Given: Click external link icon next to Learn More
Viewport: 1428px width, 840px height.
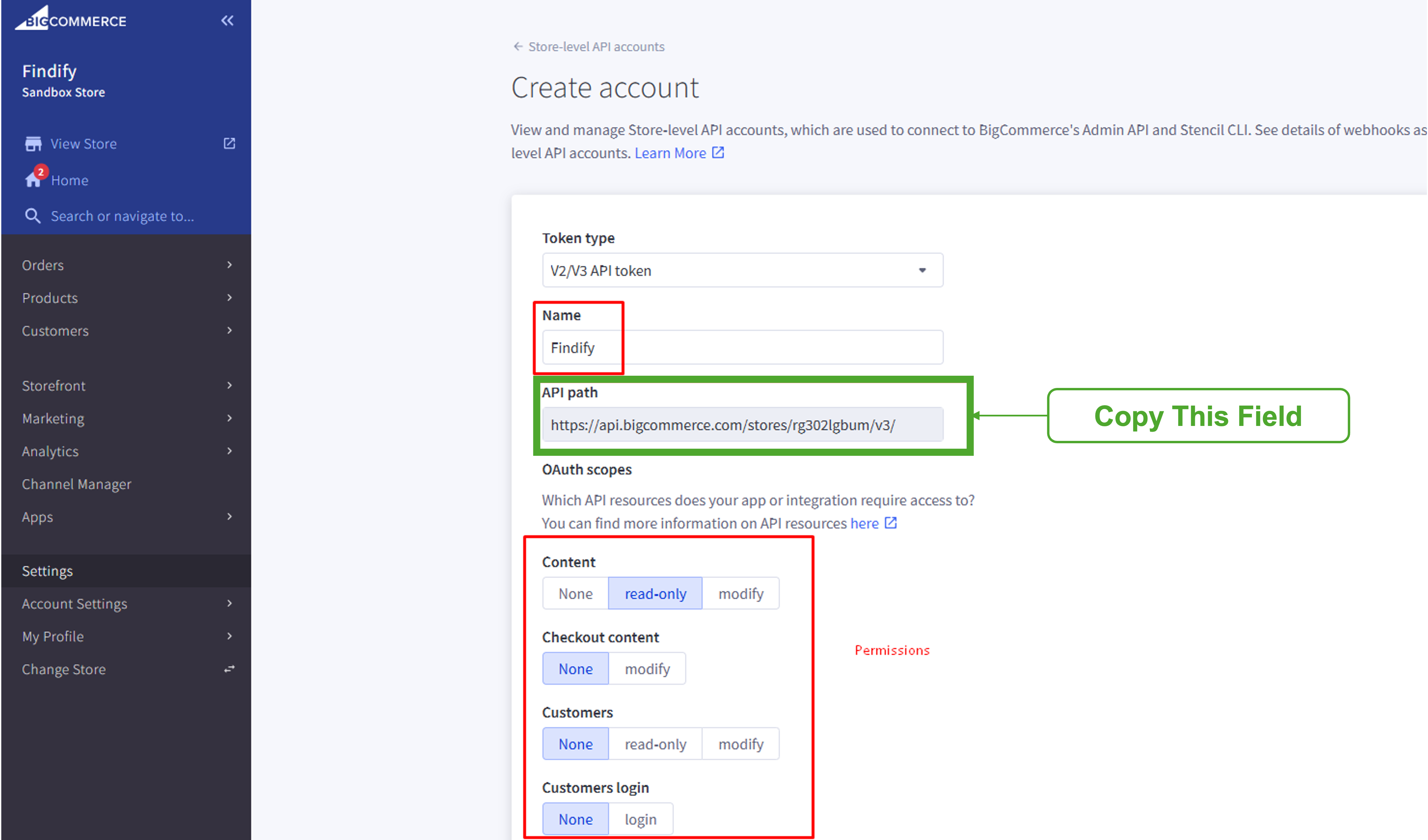Looking at the screenshot, I should pos(718,153).
